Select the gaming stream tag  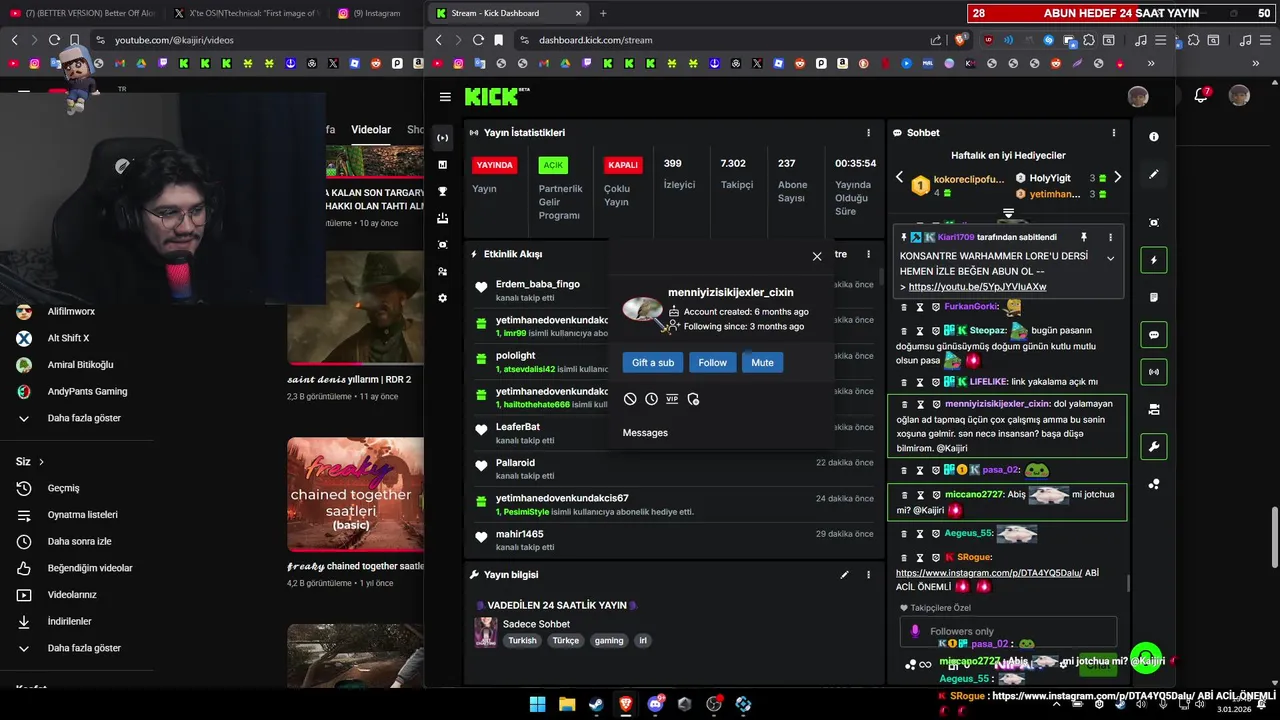tap(609, 641)
